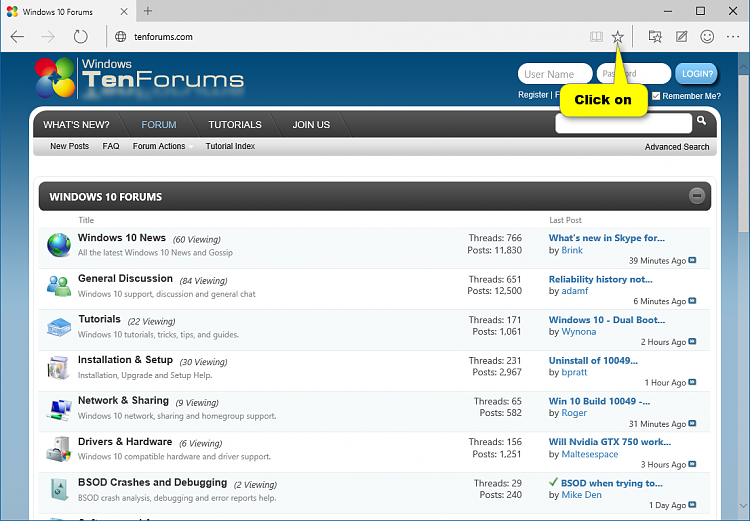Screen dimensions: 750x521
Task: Open the Hub favorites list icon
Action: tap(655, 37)
